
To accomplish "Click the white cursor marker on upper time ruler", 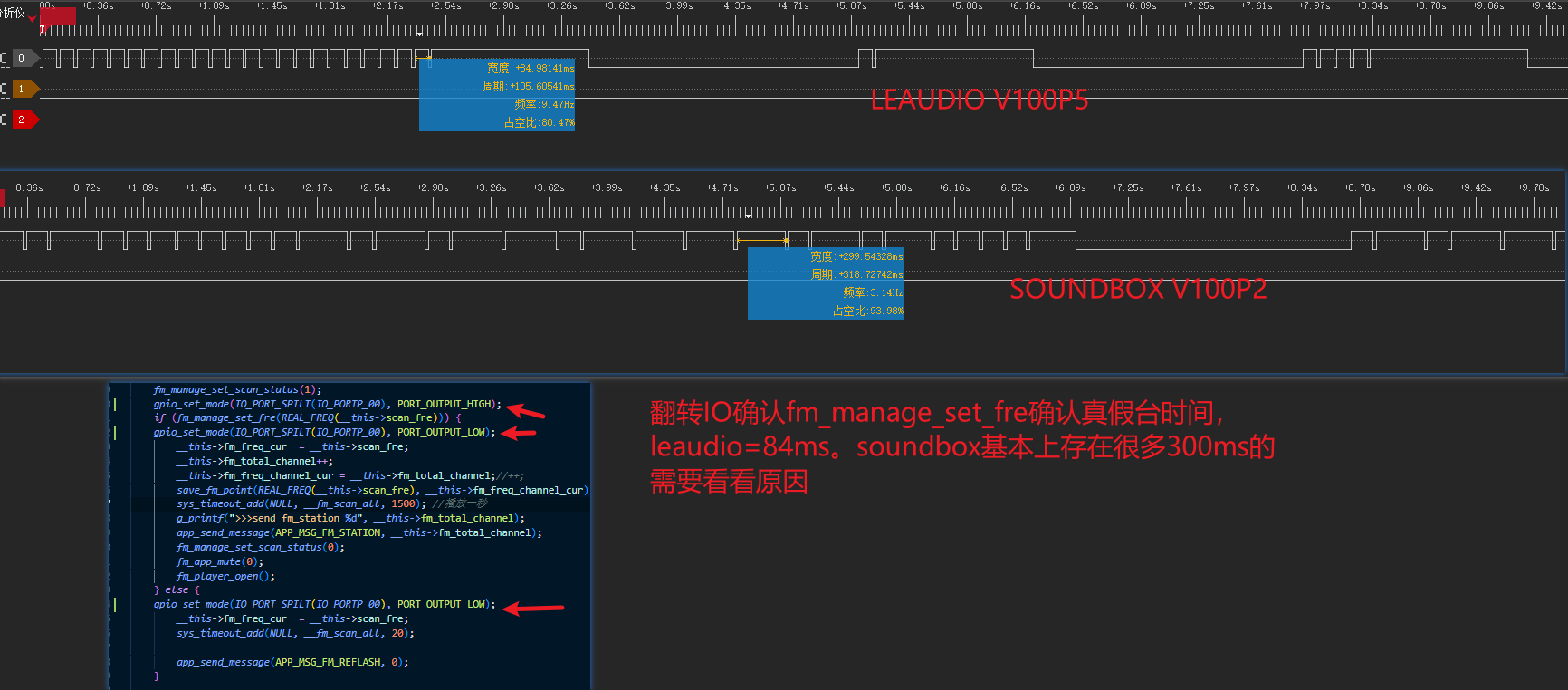I will [419, 34].
